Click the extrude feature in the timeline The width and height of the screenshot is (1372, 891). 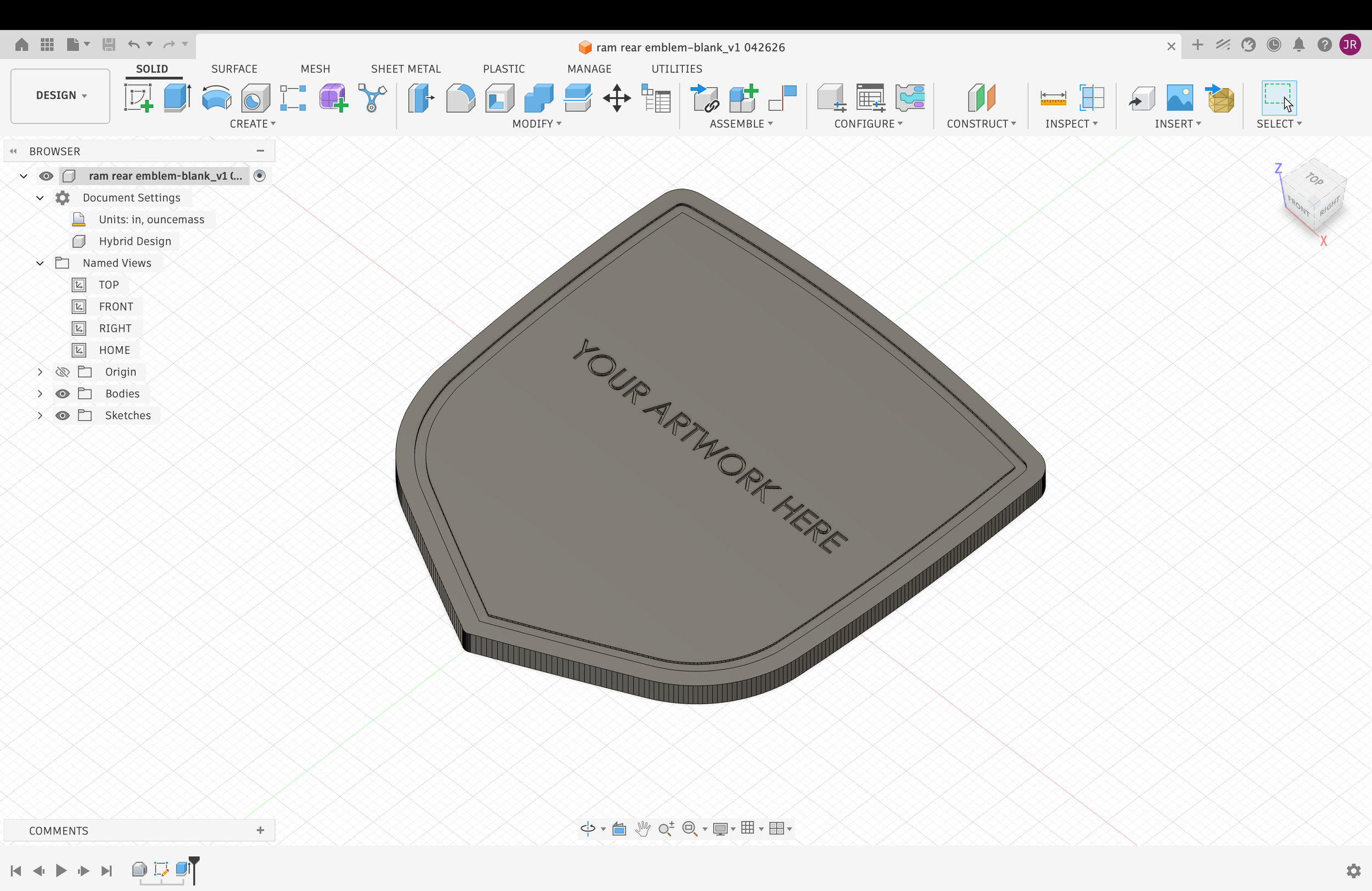[x=183, y=869]
